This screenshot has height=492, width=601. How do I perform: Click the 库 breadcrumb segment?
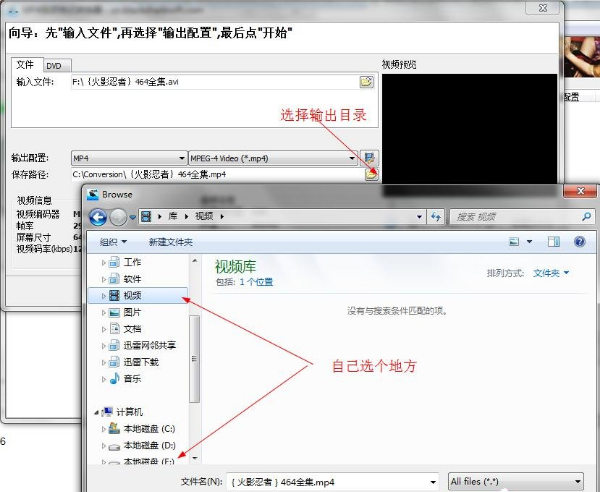click(173, 216)
